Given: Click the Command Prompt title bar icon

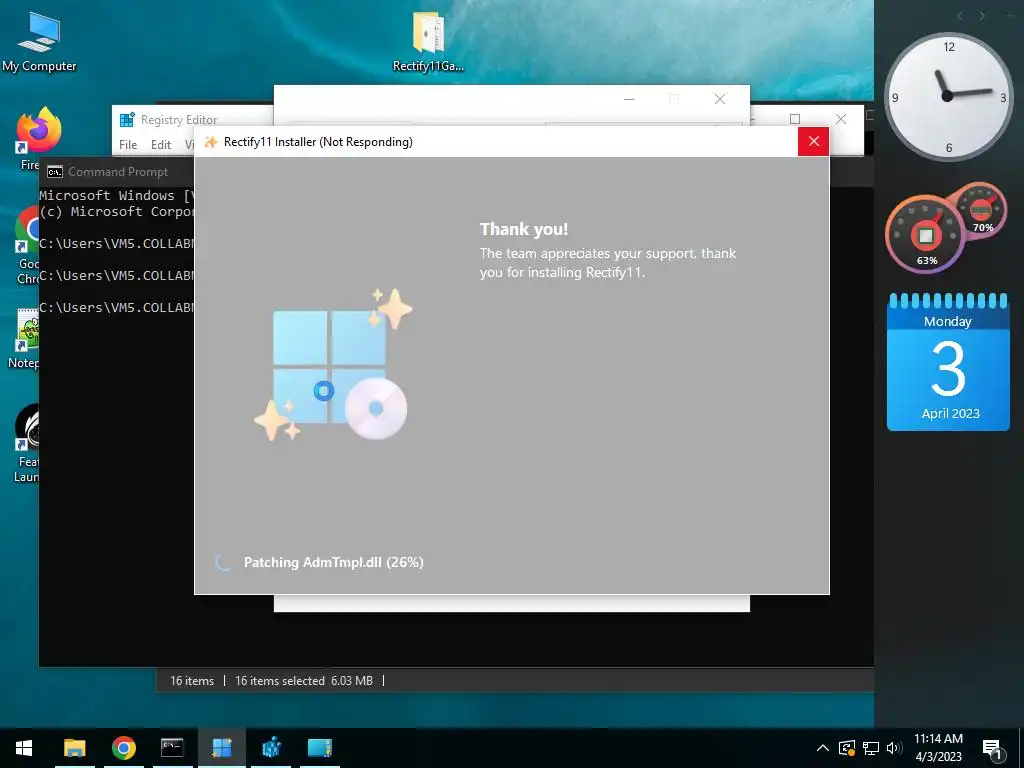Looking at the screenshot, I should coord(55,172).
